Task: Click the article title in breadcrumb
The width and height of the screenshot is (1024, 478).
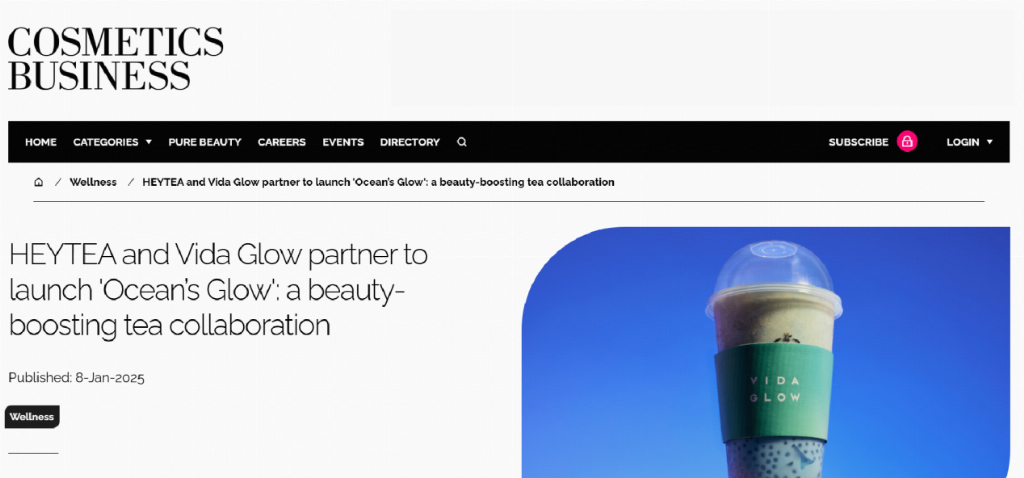Action: coord(378,182)
